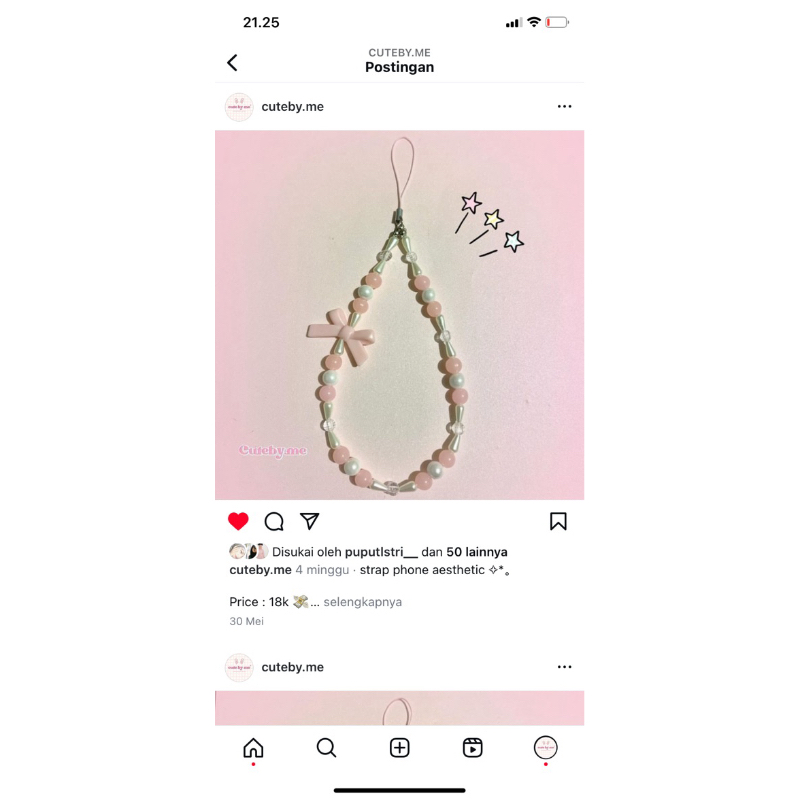Screen dimensions: 800x800
Task: Open the Search tab
Action: coord(327,748)
